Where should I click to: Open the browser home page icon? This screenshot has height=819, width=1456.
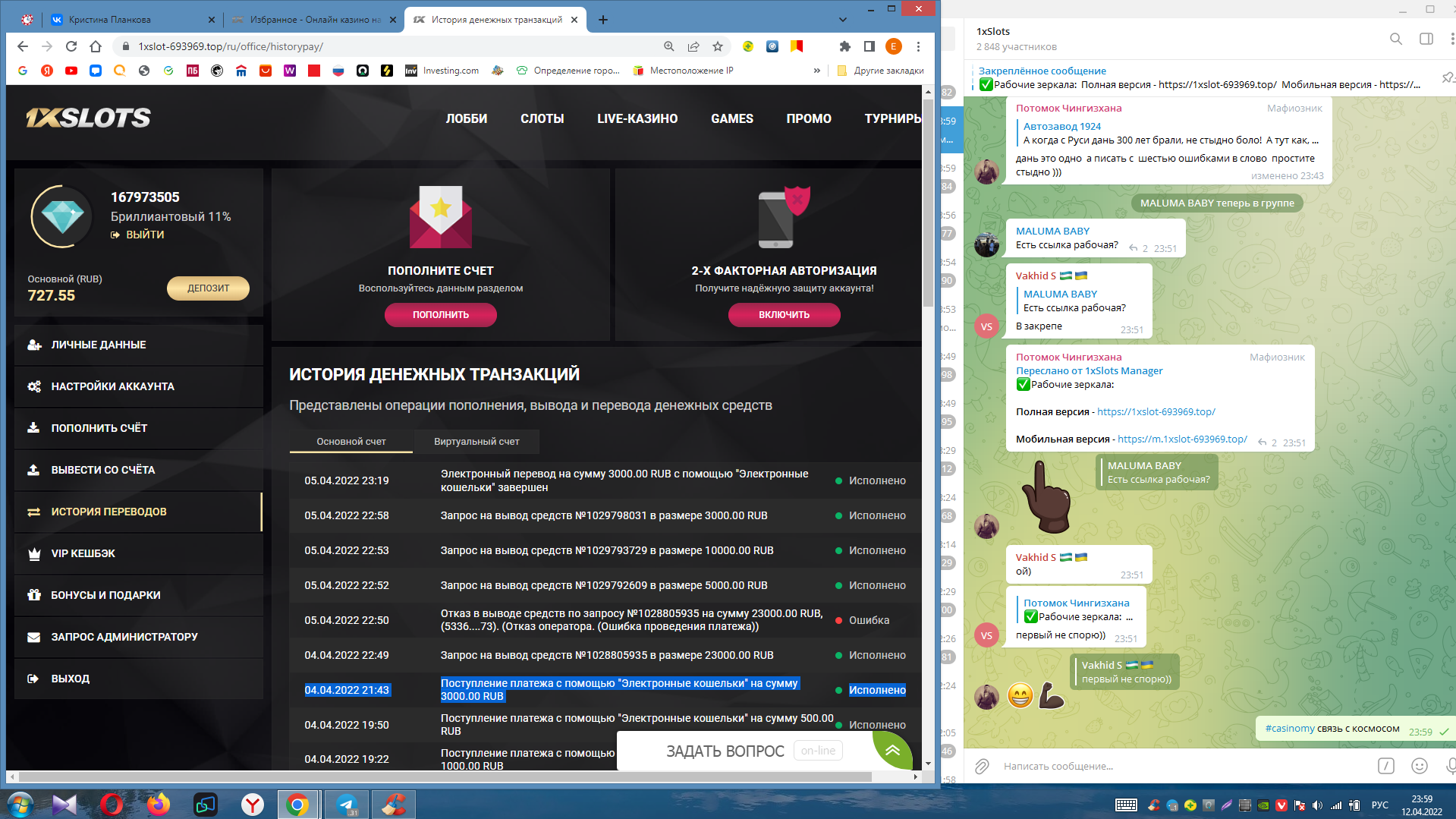coord(96,46)
